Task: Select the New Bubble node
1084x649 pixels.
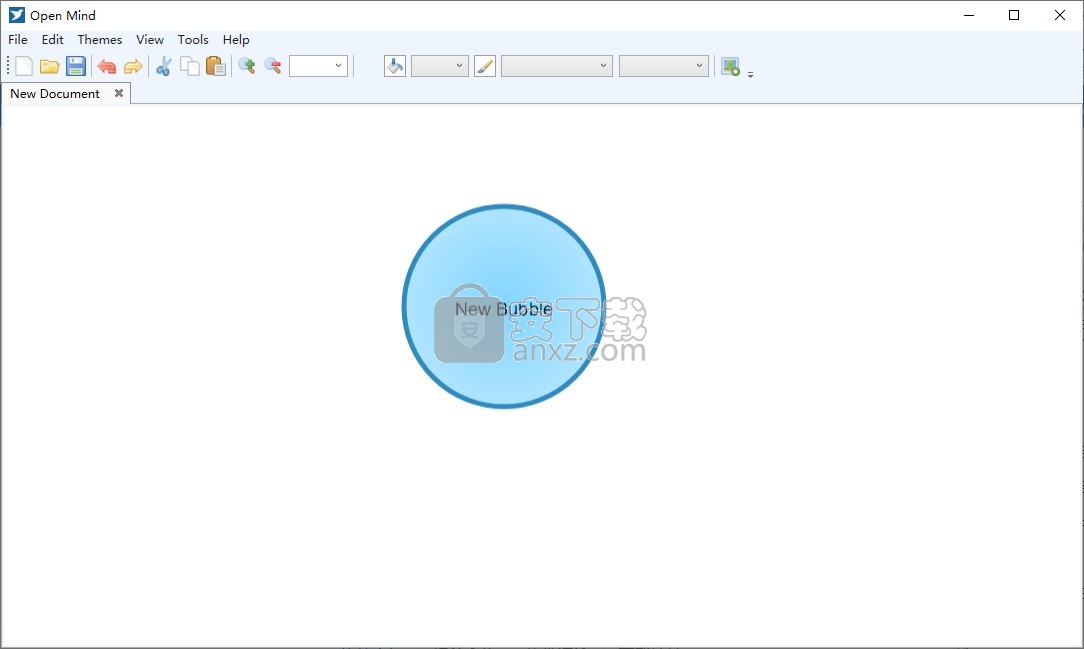Action: [504, 306]
